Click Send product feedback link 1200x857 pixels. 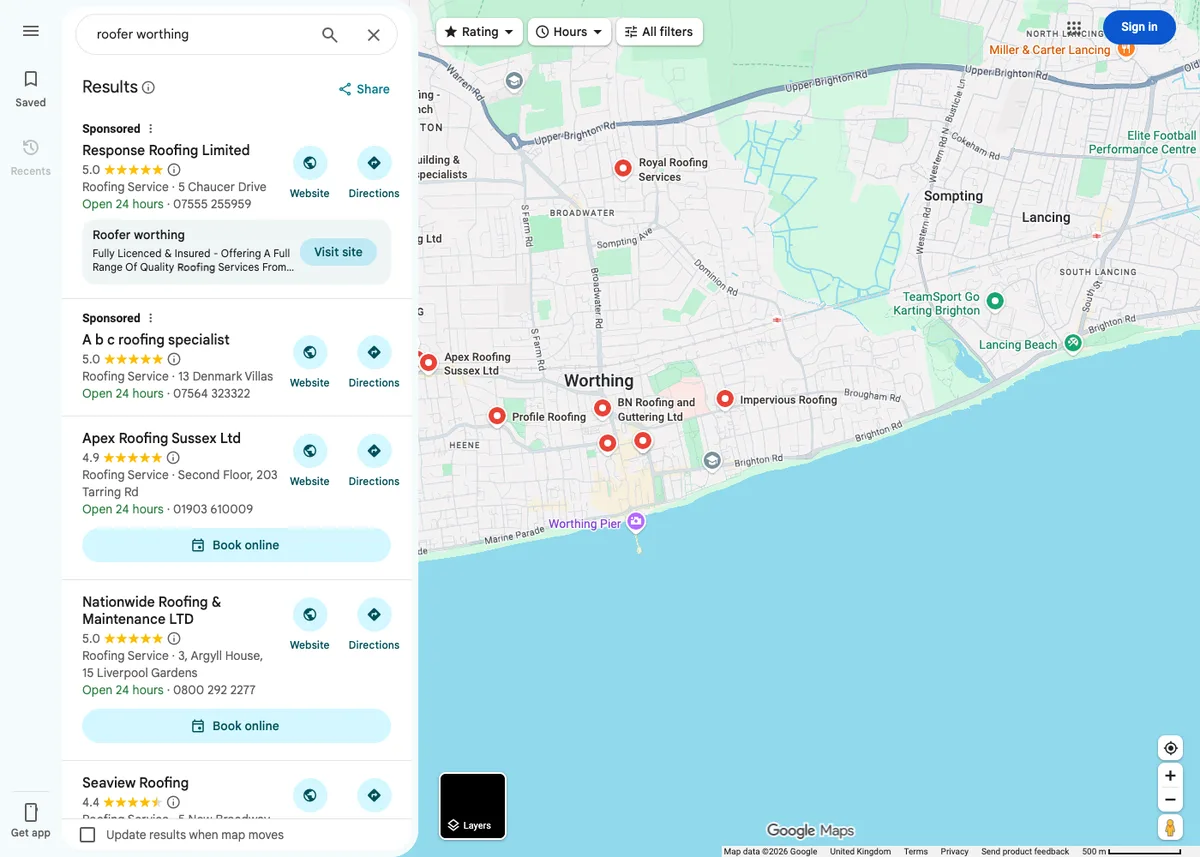pos(1025,852)
